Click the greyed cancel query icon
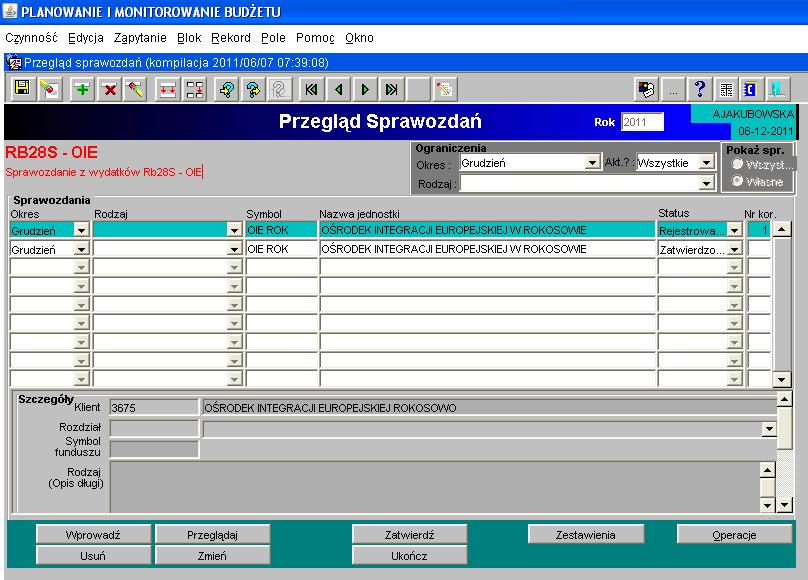Viewport: 808px width, 580px height. pos(280,89)
